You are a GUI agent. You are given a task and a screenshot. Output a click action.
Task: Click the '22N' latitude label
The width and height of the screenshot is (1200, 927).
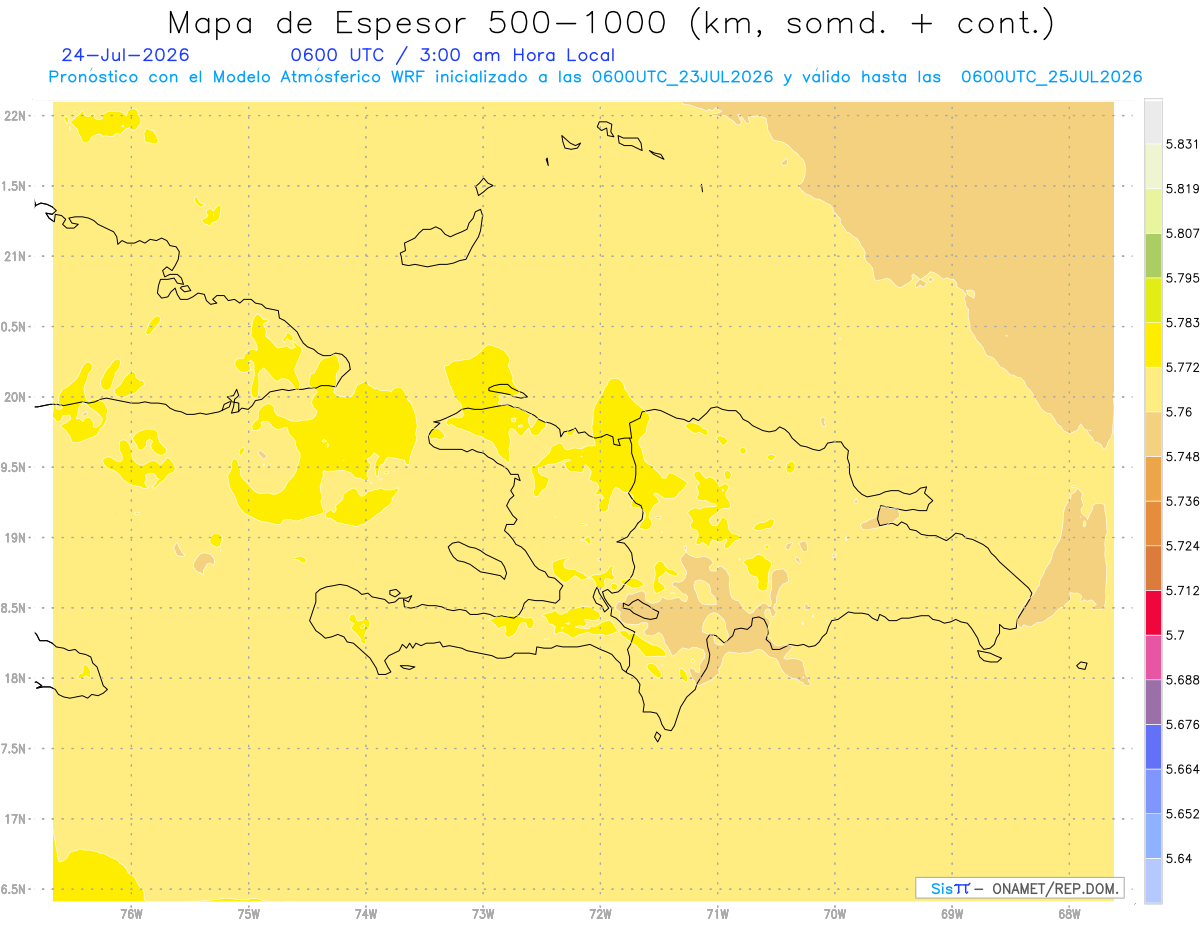[17, 116]
